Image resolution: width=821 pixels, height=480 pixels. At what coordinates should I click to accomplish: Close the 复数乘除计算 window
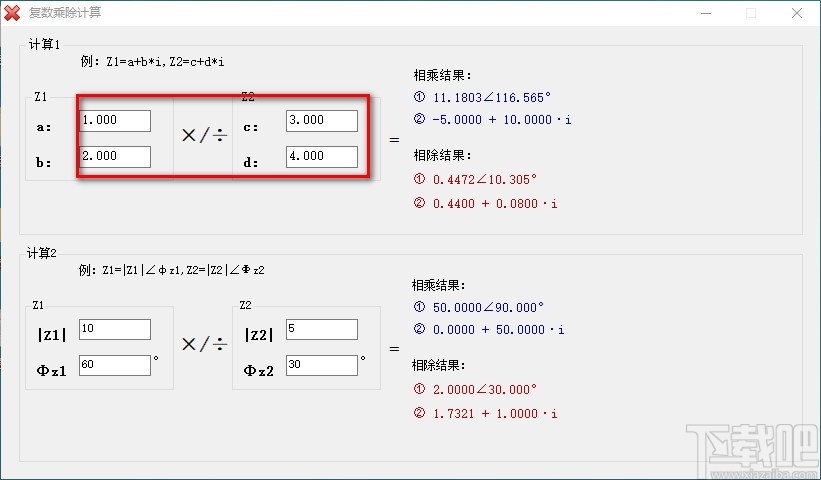point(796,13)
